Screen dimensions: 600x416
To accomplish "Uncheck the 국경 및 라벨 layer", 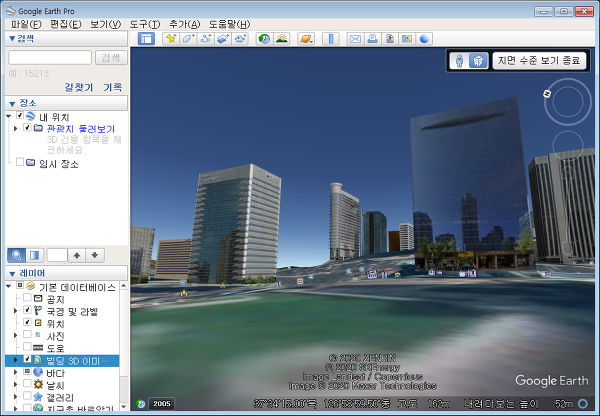I will click(27, 310).
